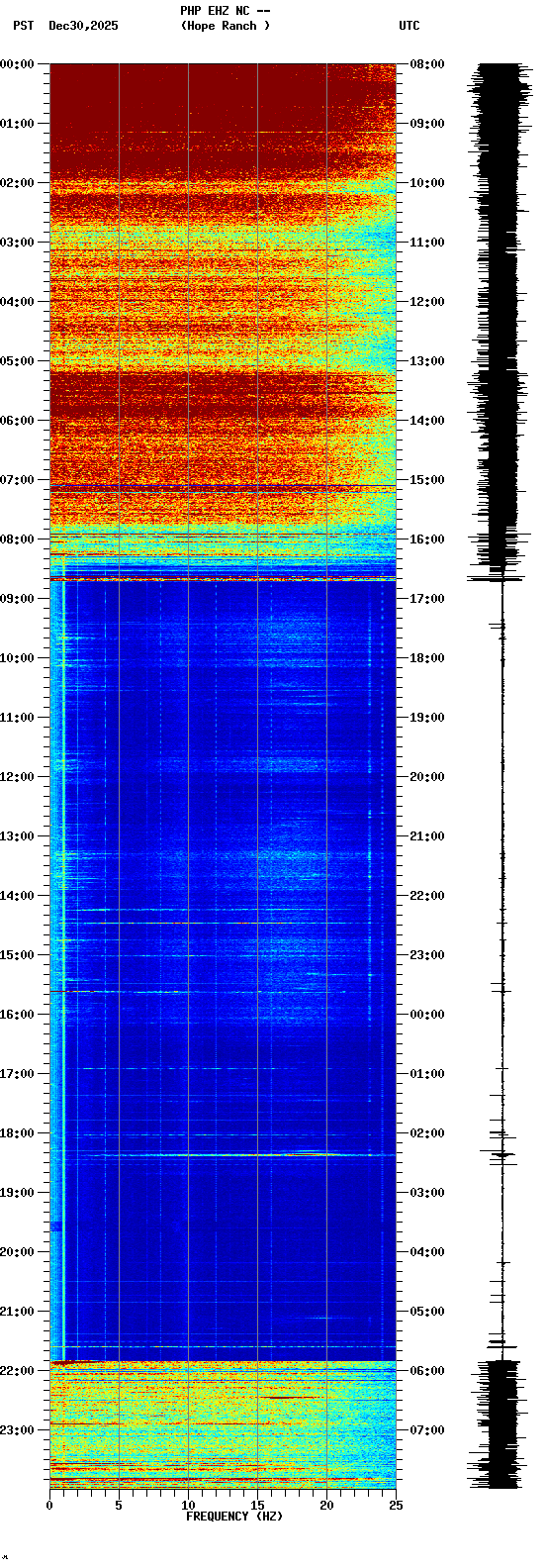The image size is (546, 1568).
Task: Click the PST 04:00 time label
Action: [x=18, y=302]
